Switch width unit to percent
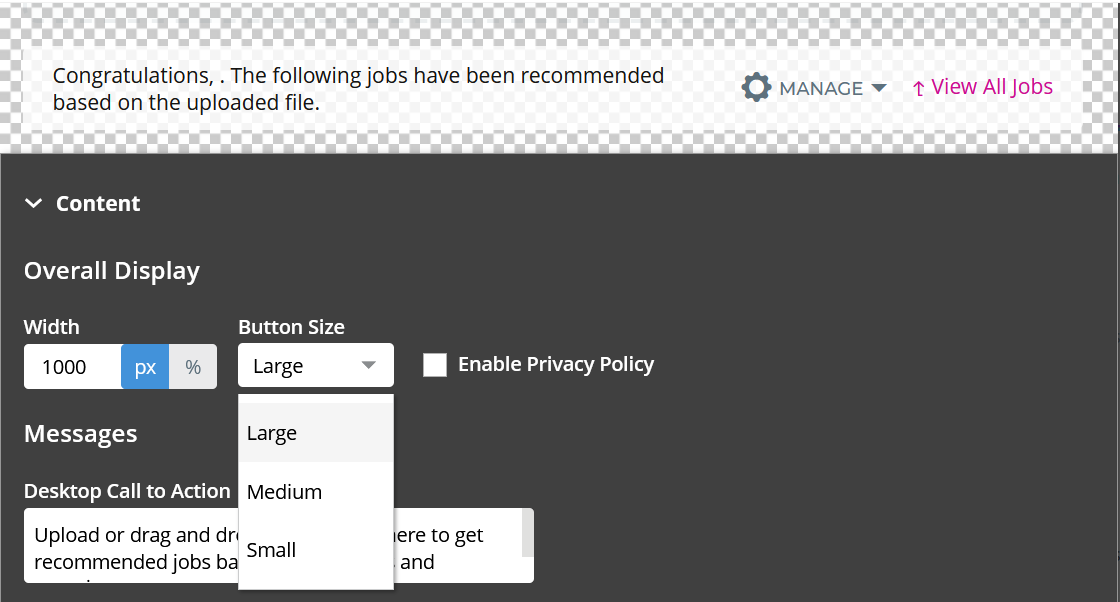This screenshot has height=602, width=1120. 193,366
